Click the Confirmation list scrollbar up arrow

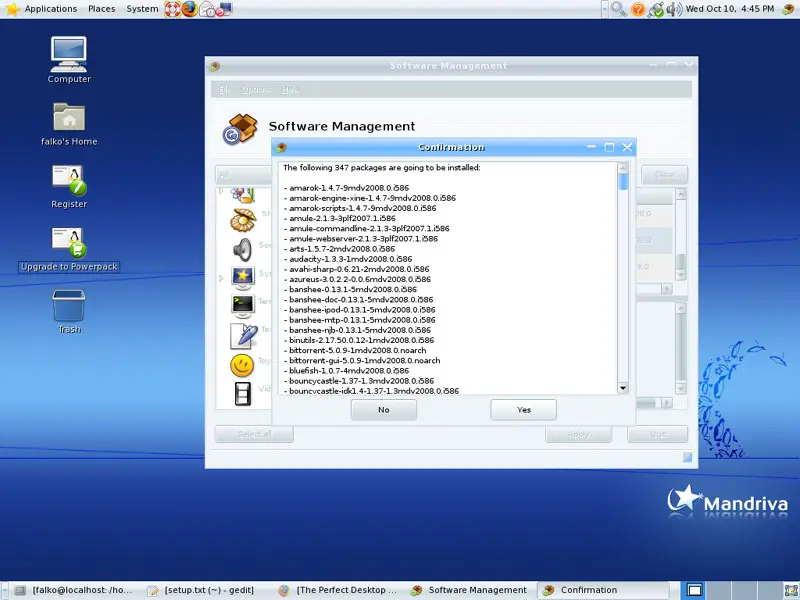622,167
